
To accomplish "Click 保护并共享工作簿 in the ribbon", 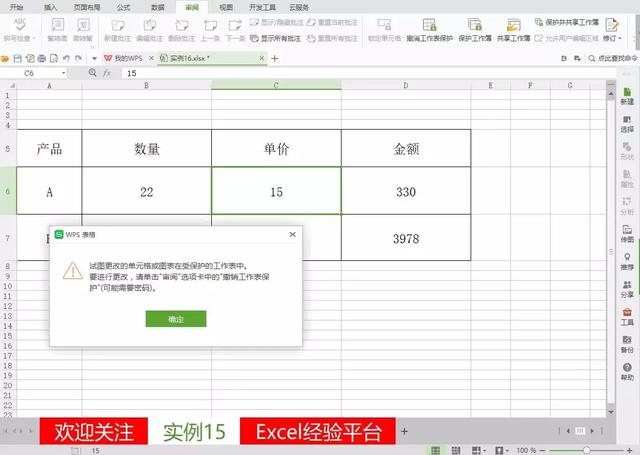I will pos(567,22).
